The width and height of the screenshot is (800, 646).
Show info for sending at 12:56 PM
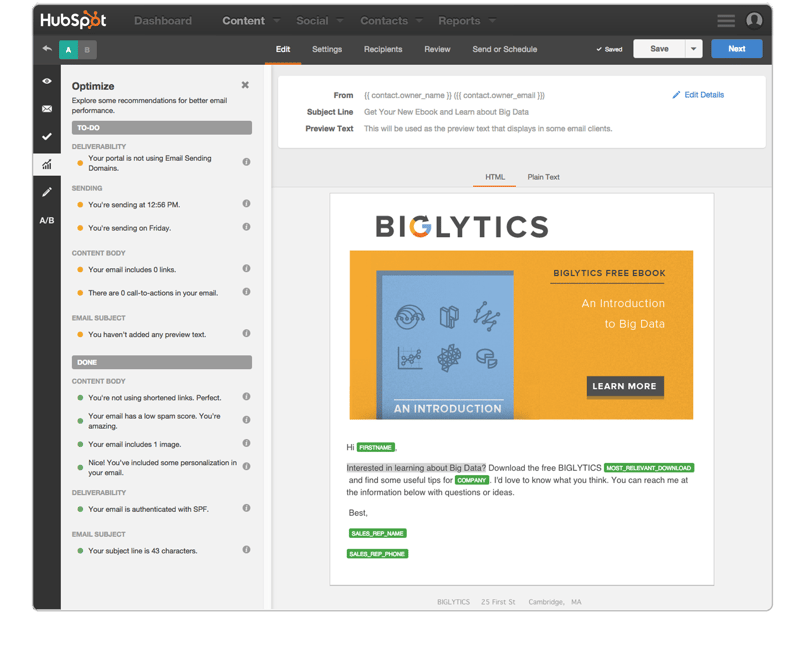[246, 204]
